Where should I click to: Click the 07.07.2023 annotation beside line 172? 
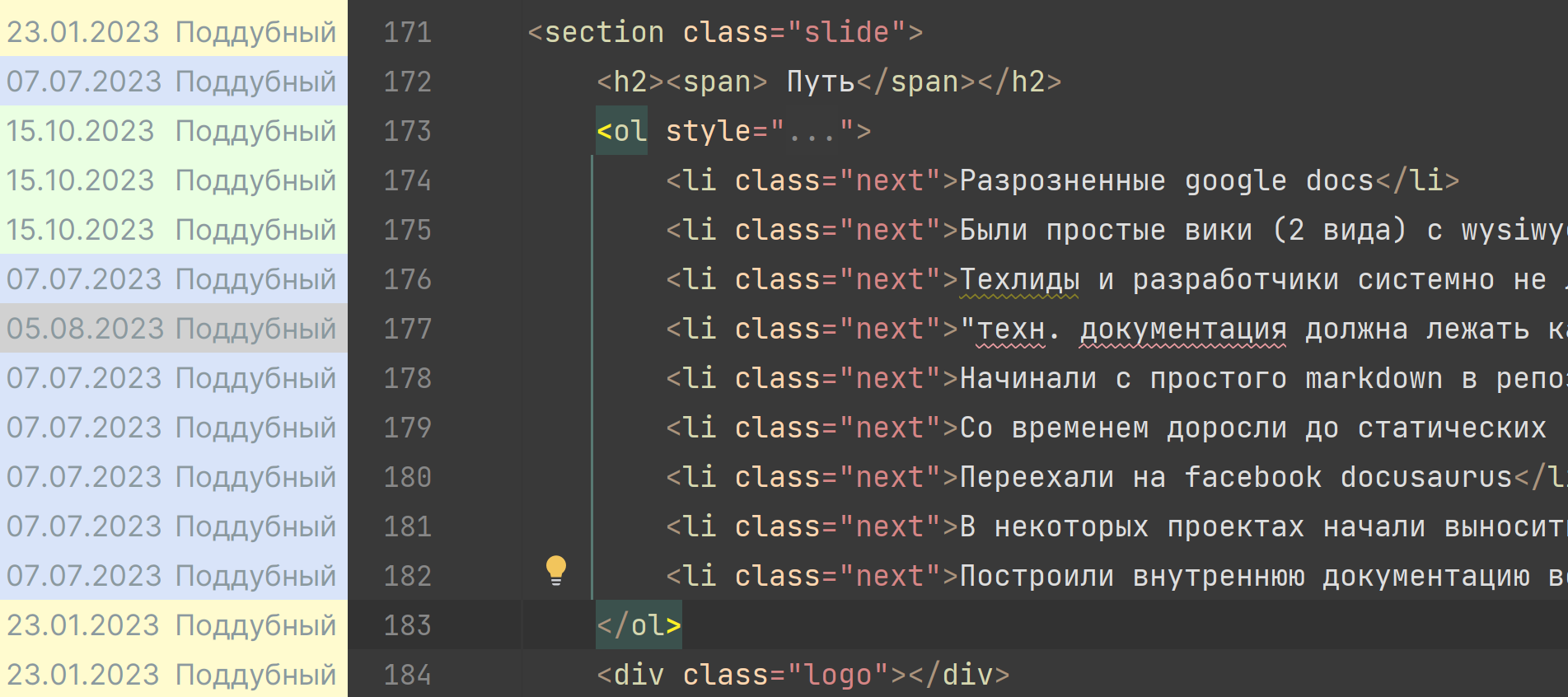point(171,82)
